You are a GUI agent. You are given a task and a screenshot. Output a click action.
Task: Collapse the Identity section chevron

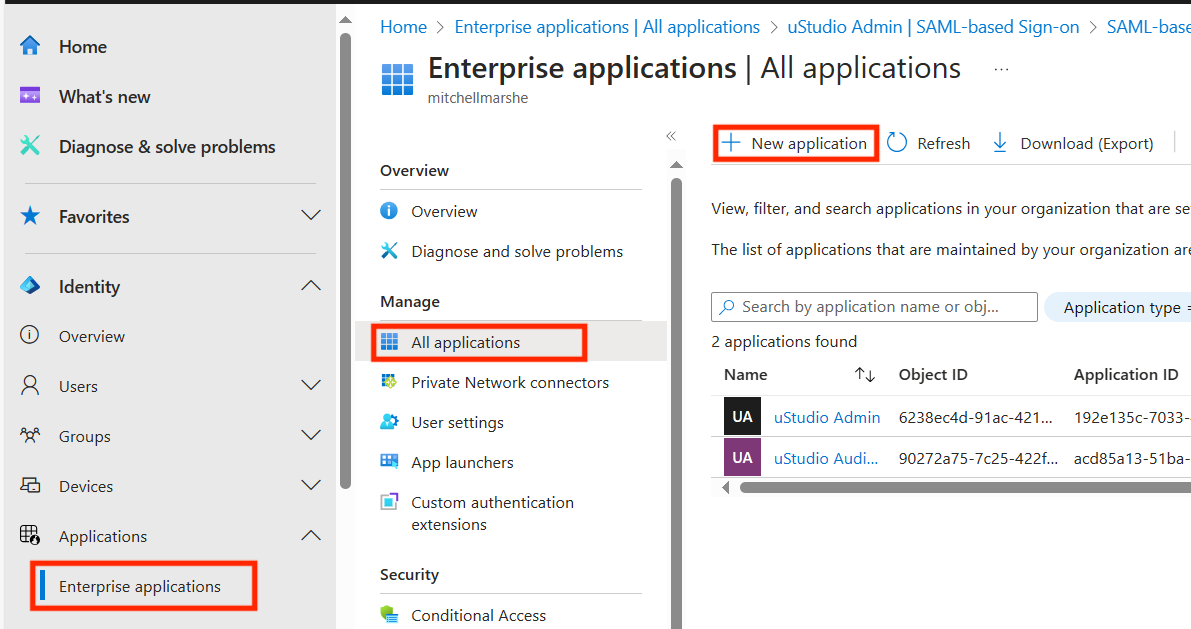click(x=311, y=286)
